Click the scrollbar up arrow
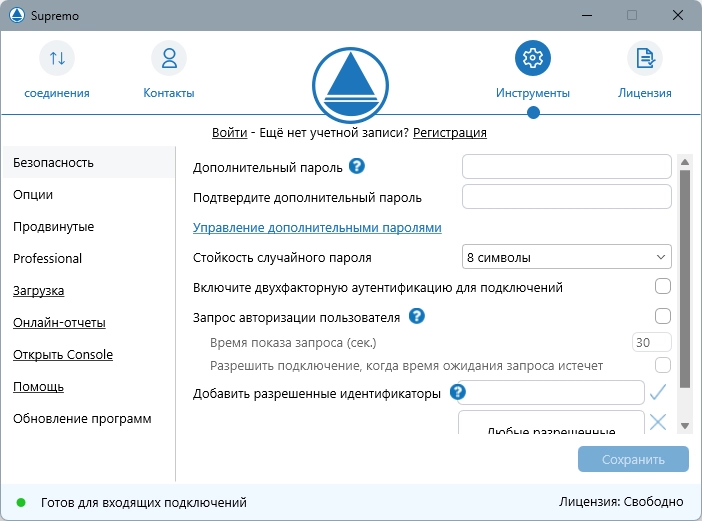702x521 pixels. pyautogui.click(x=685, y=162)
